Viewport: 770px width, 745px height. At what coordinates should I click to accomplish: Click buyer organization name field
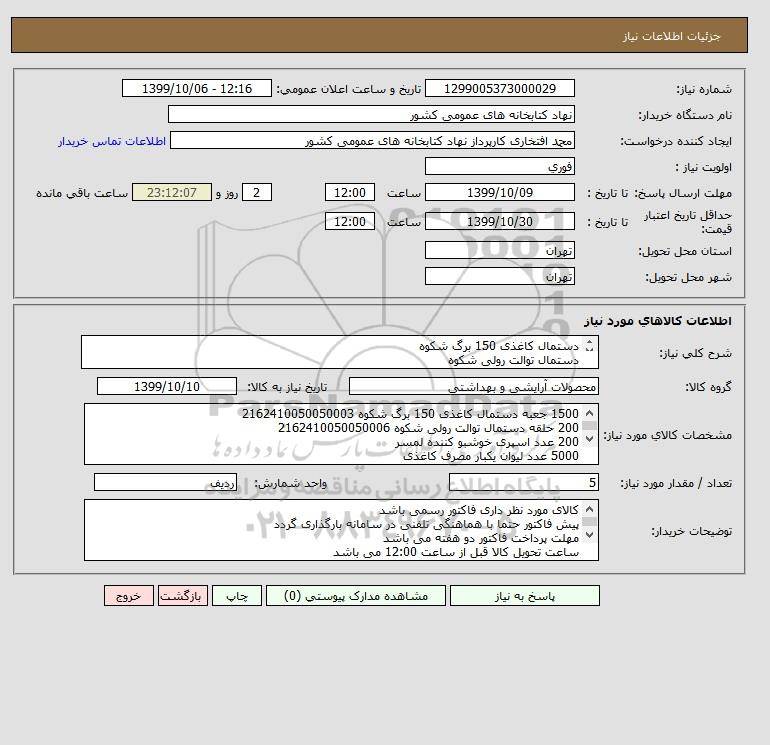click(371, 114)
